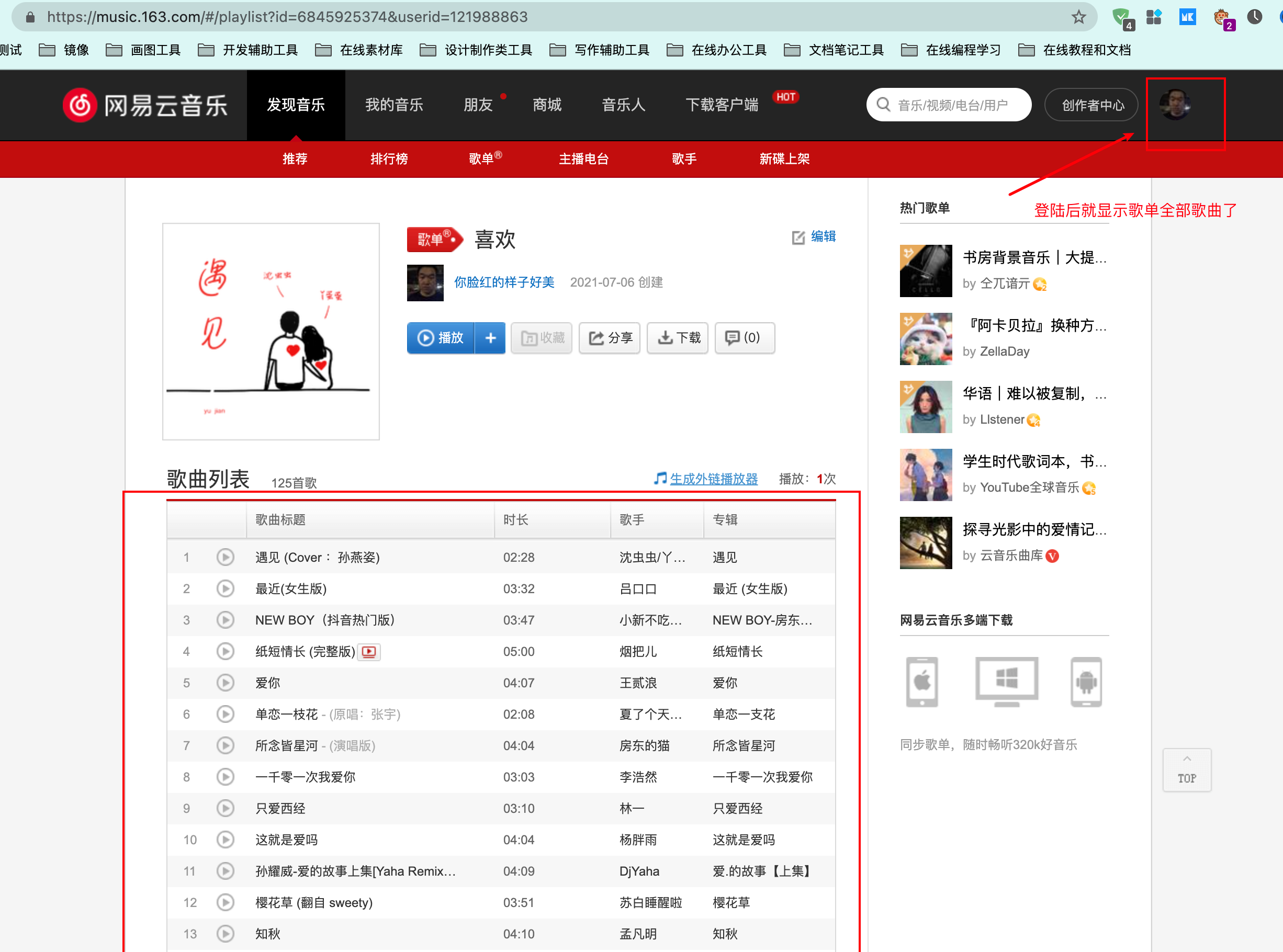Click the iPhone download icon
The height and width of the screenshot is (952, 1283).
coord(921,682)
